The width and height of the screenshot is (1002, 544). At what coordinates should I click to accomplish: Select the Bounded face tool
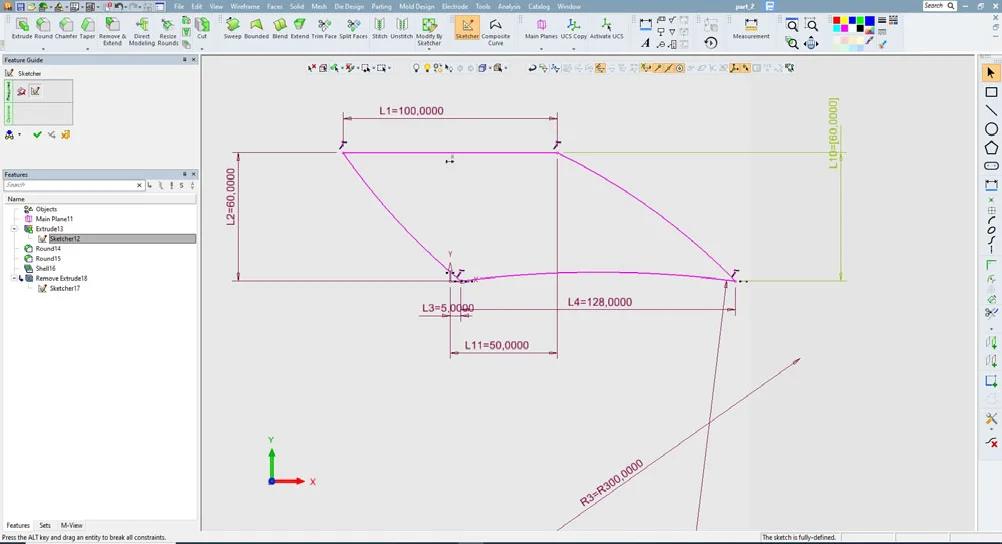256,29
